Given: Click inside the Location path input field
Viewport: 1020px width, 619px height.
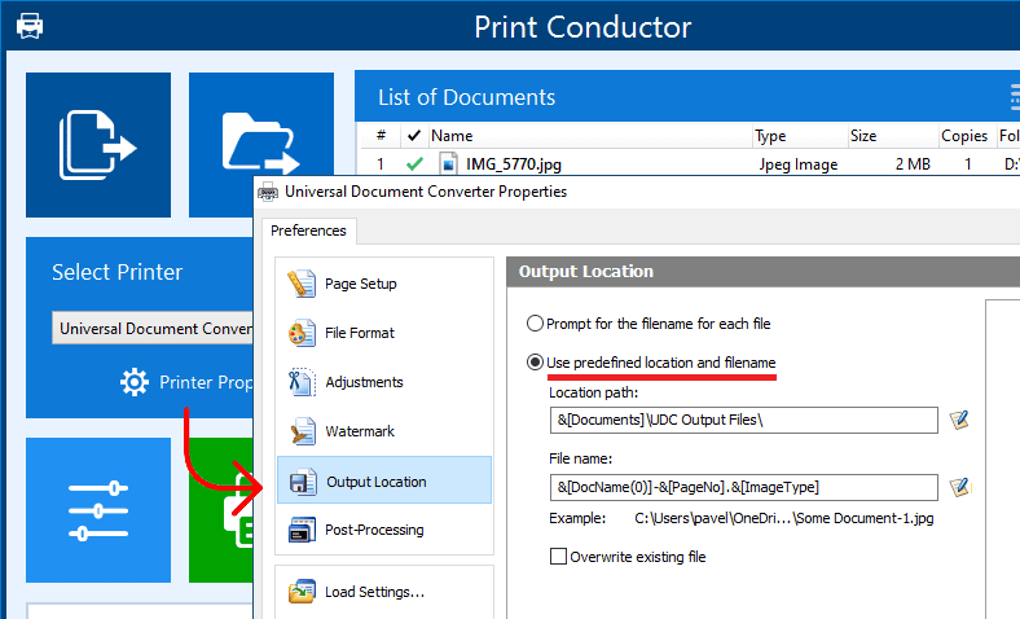Looking at the screenshot, I should (x=744, y=420).
